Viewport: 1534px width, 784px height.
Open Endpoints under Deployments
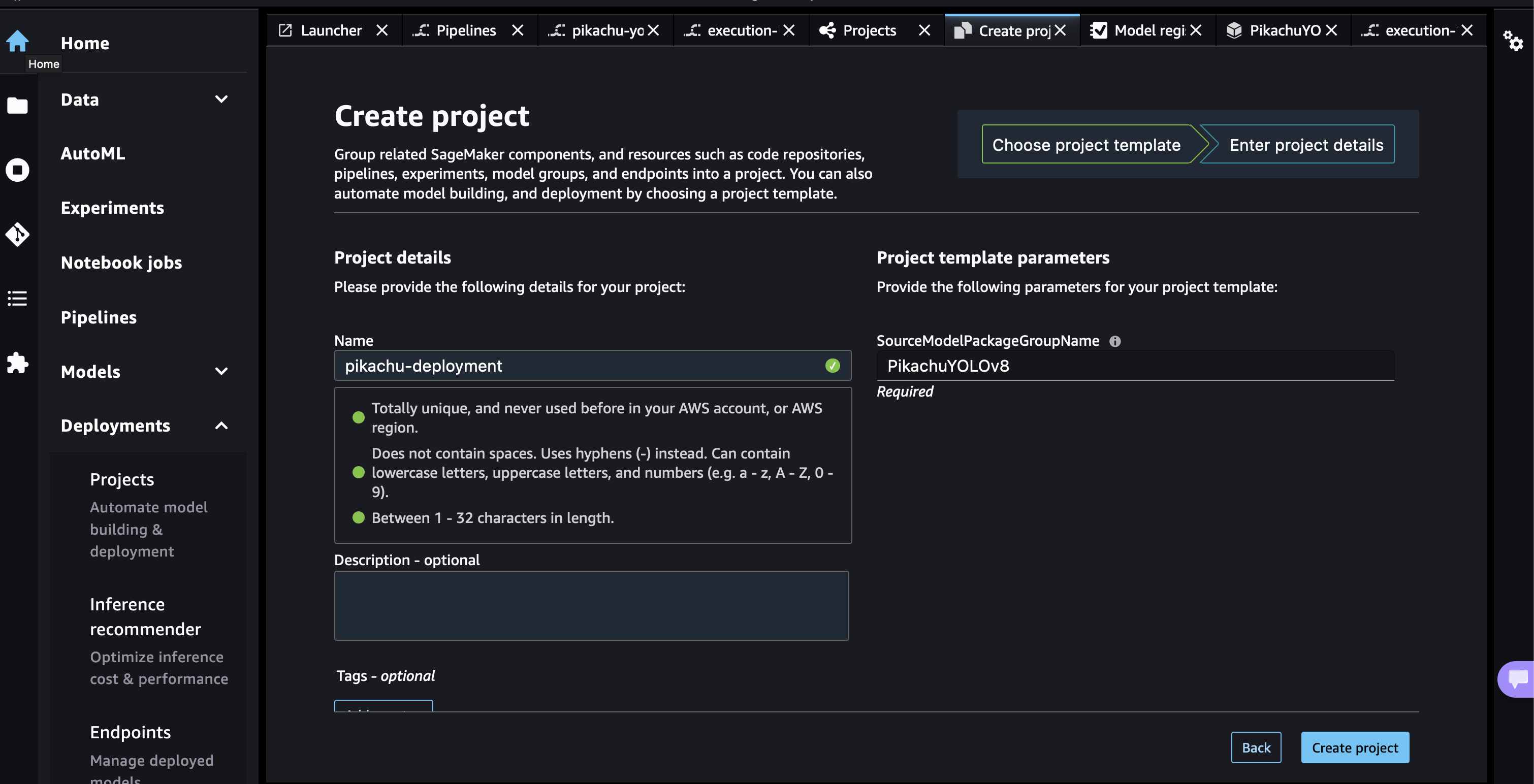(x=130, y=732)
